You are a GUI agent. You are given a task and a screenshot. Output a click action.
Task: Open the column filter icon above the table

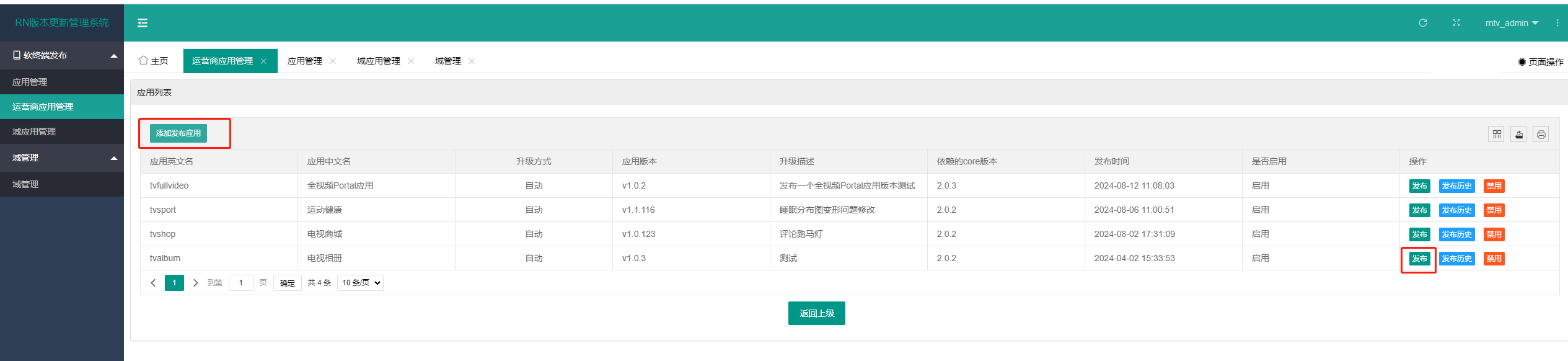[x=1497, y=134]
